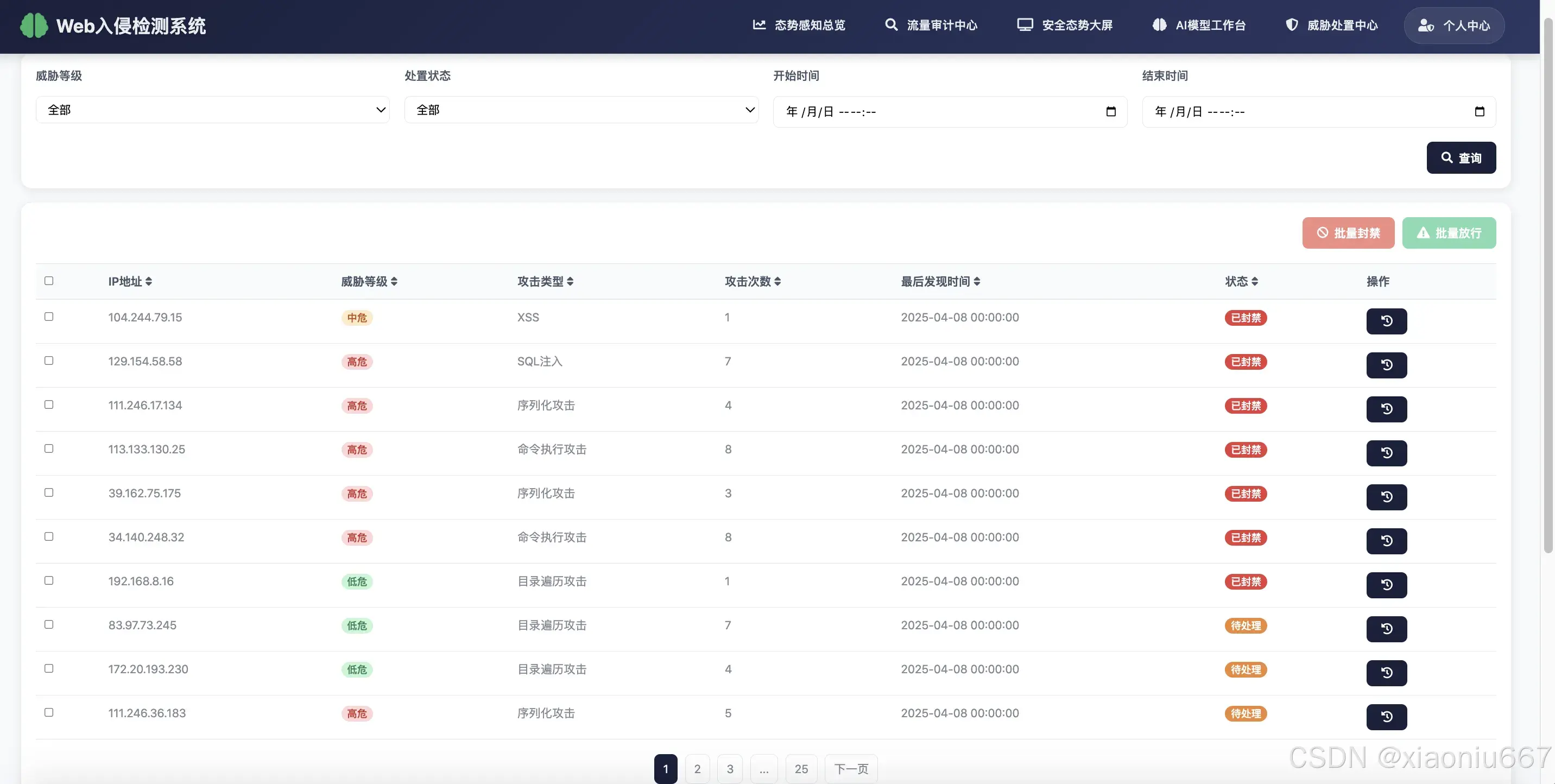Expand the 威胁等级 filter dropdown
The width and height of the screenshot is (1555, 784).
point(212,110)
